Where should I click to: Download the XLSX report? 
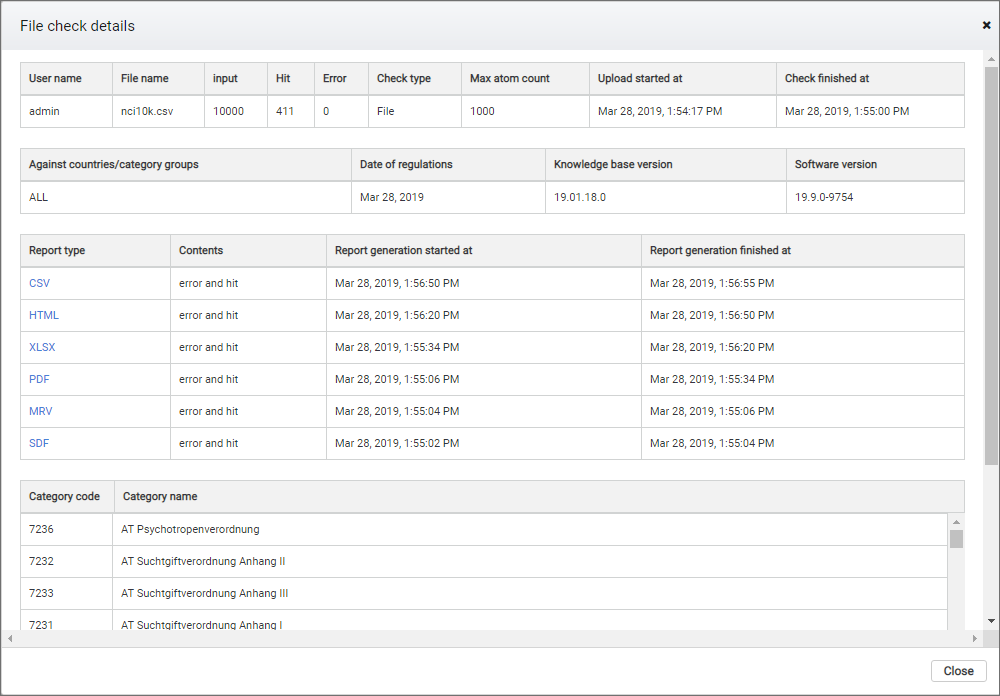coord(43,347)
